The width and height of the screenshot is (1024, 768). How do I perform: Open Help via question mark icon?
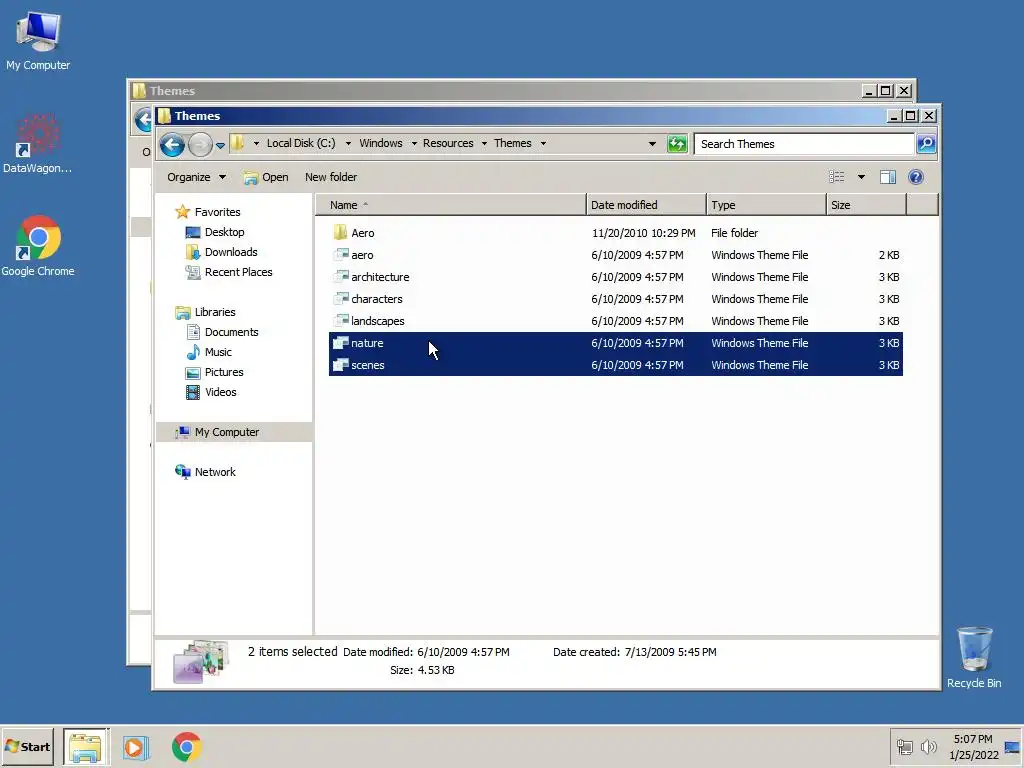tap(916, 177)
